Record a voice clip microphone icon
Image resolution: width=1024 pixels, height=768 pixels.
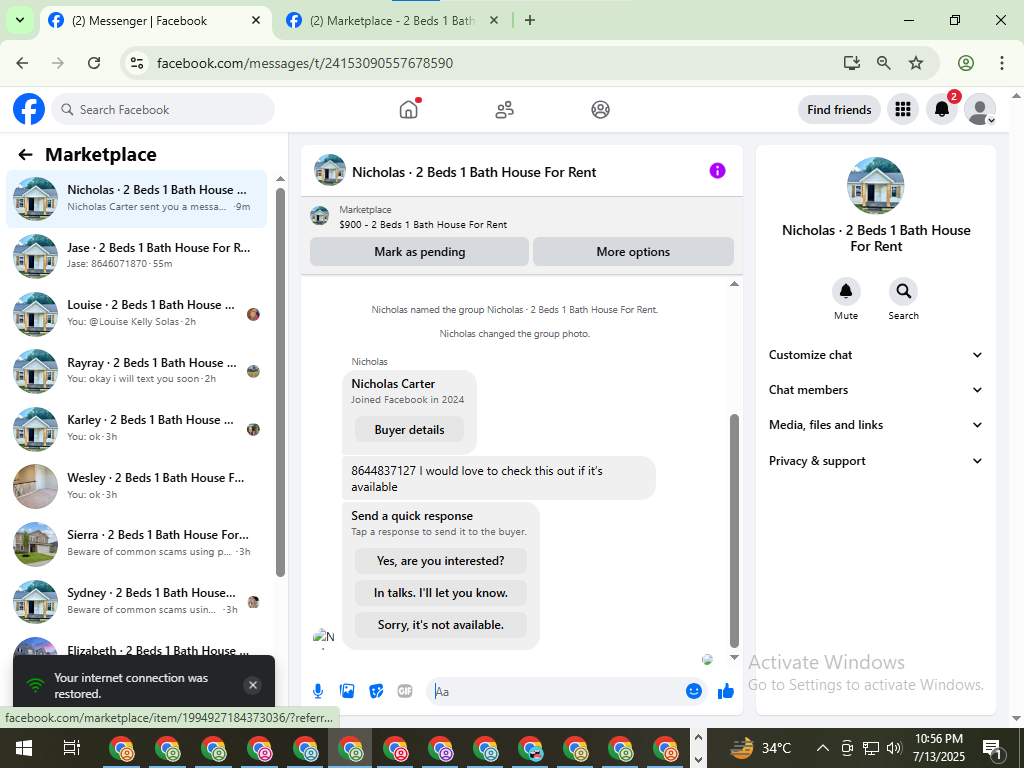pyautogui.click(x=317, y=691)
